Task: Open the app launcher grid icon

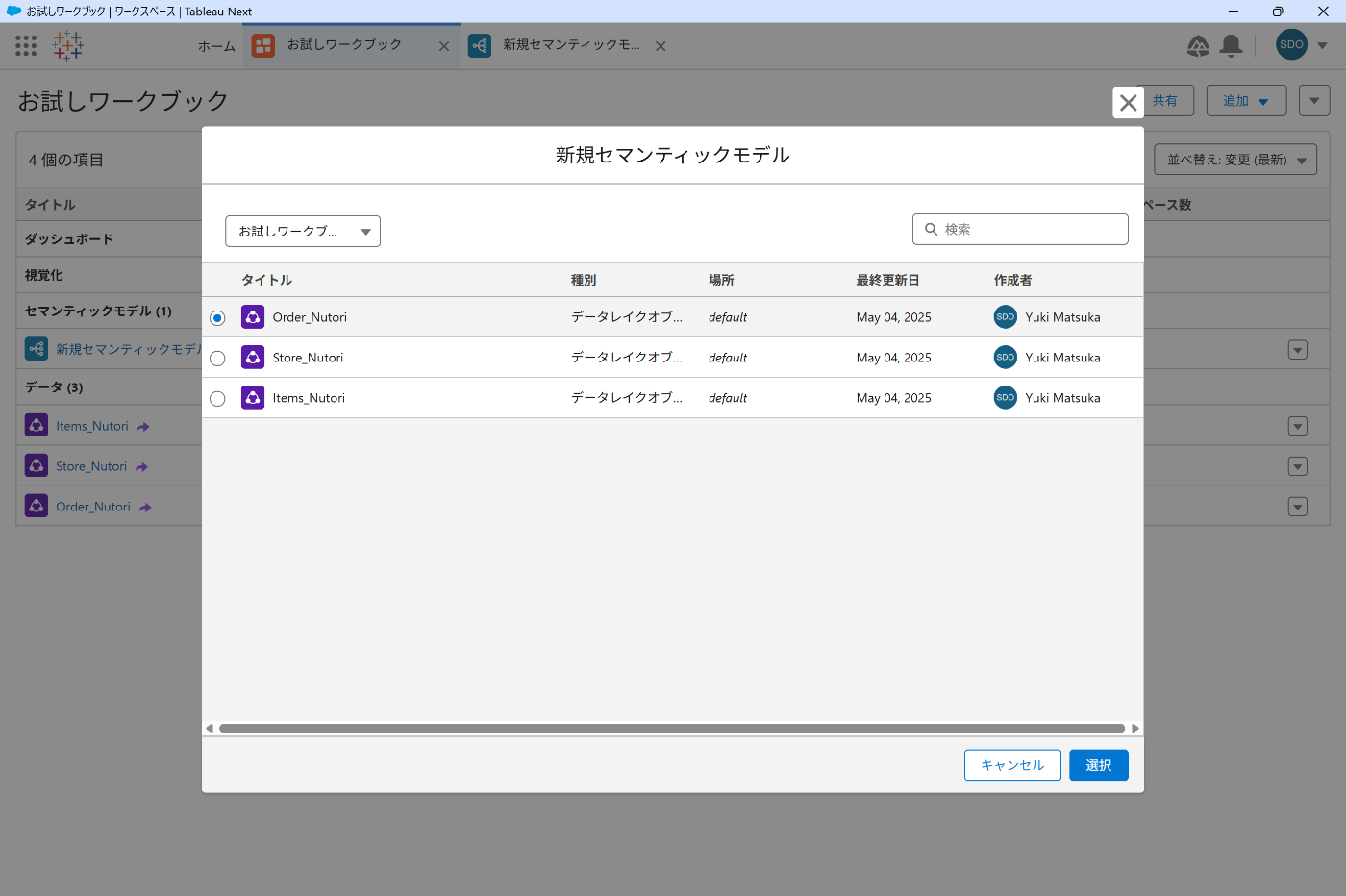Action: point(26,45)
